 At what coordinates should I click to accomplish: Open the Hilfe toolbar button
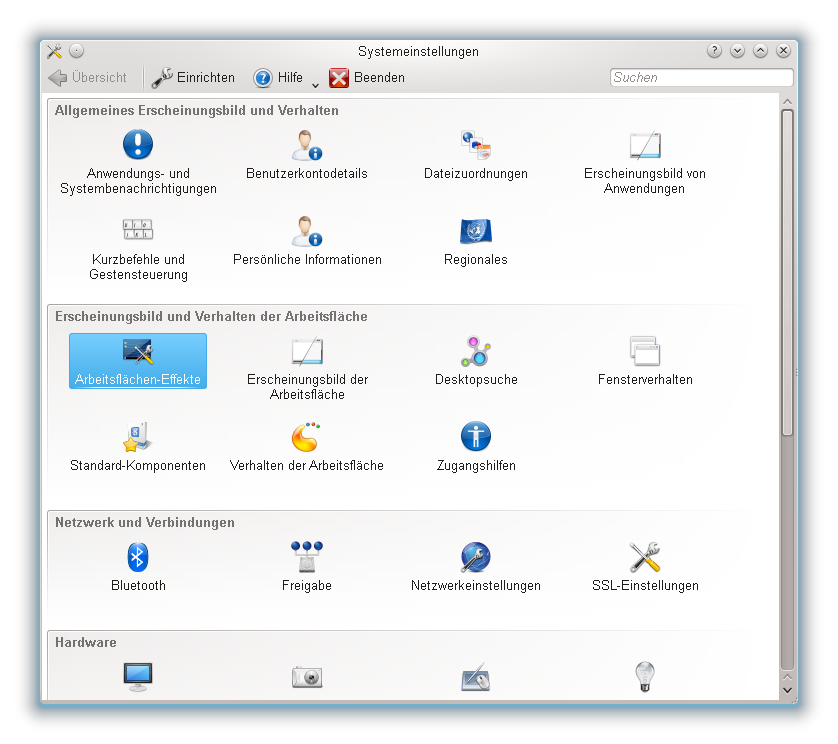click(278, 78)
